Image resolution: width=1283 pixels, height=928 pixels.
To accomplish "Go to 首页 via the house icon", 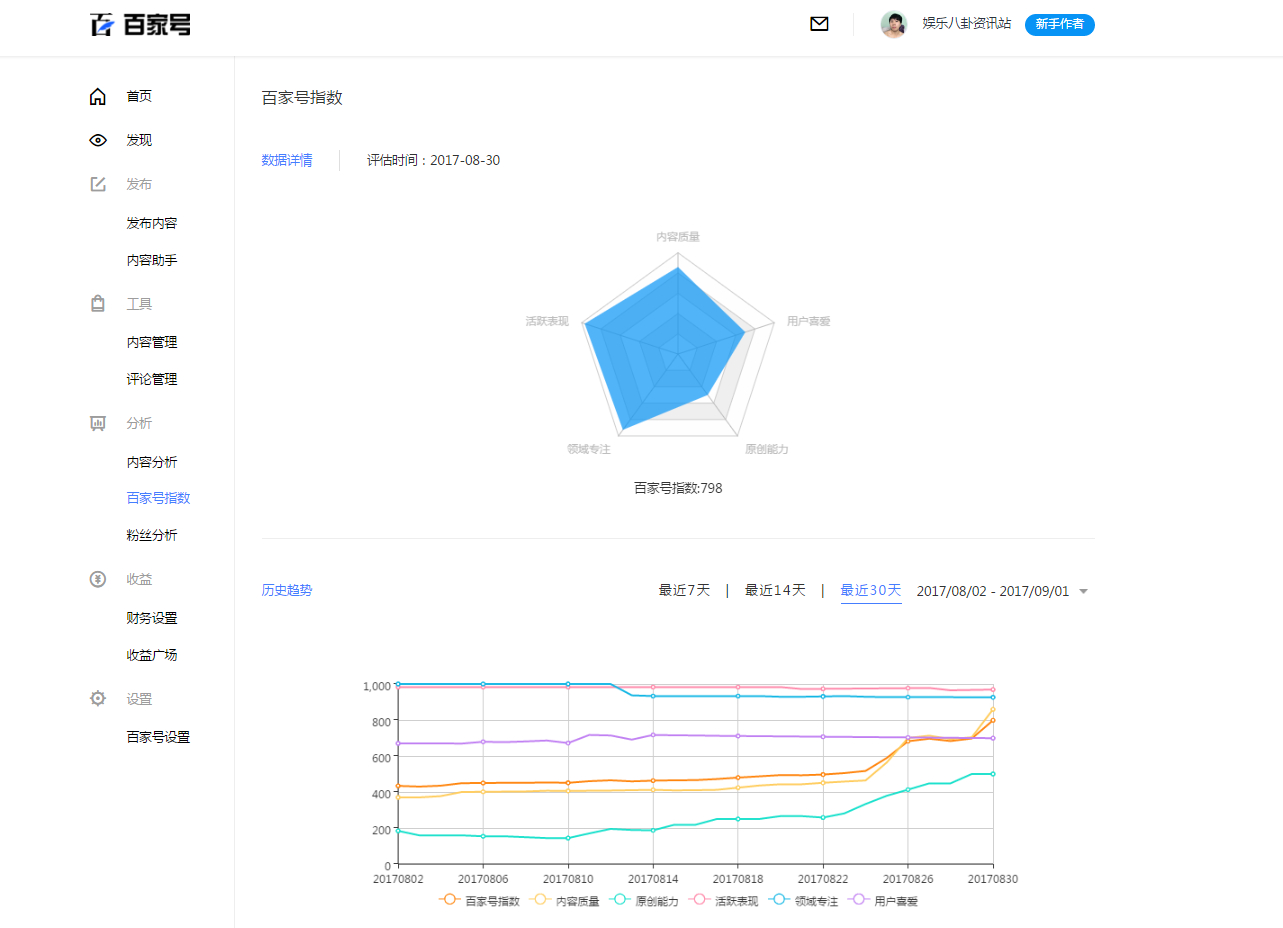I will point(97,96).
